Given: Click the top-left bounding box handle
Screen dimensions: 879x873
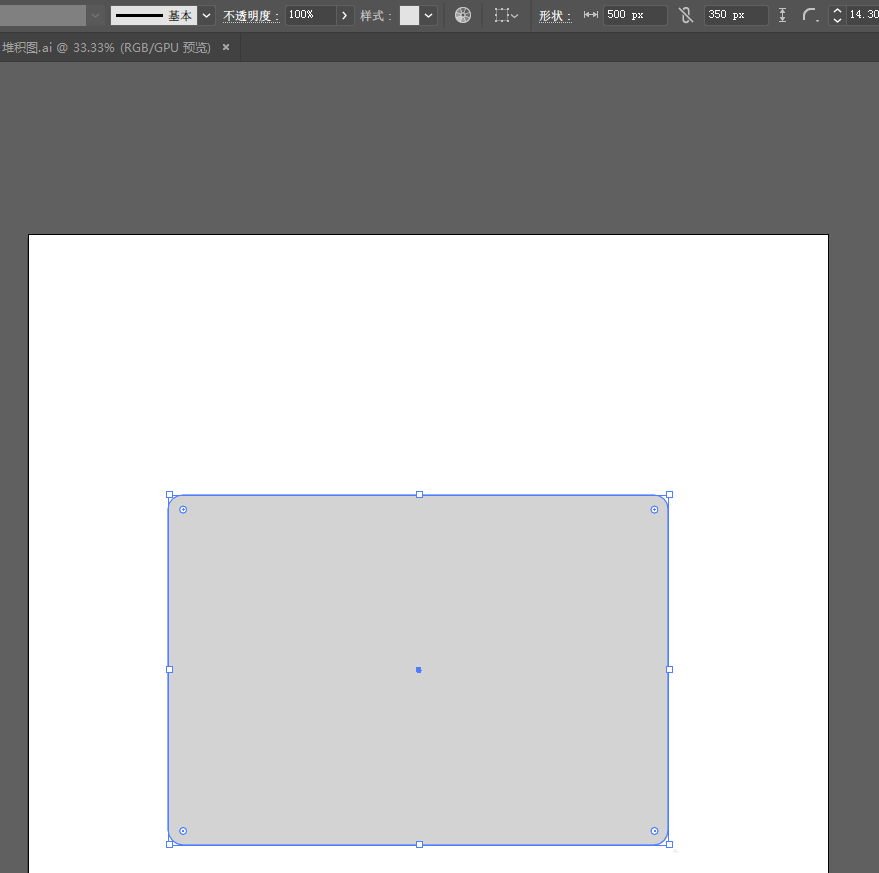Looking at the screenshot, I should pos(169,495).
